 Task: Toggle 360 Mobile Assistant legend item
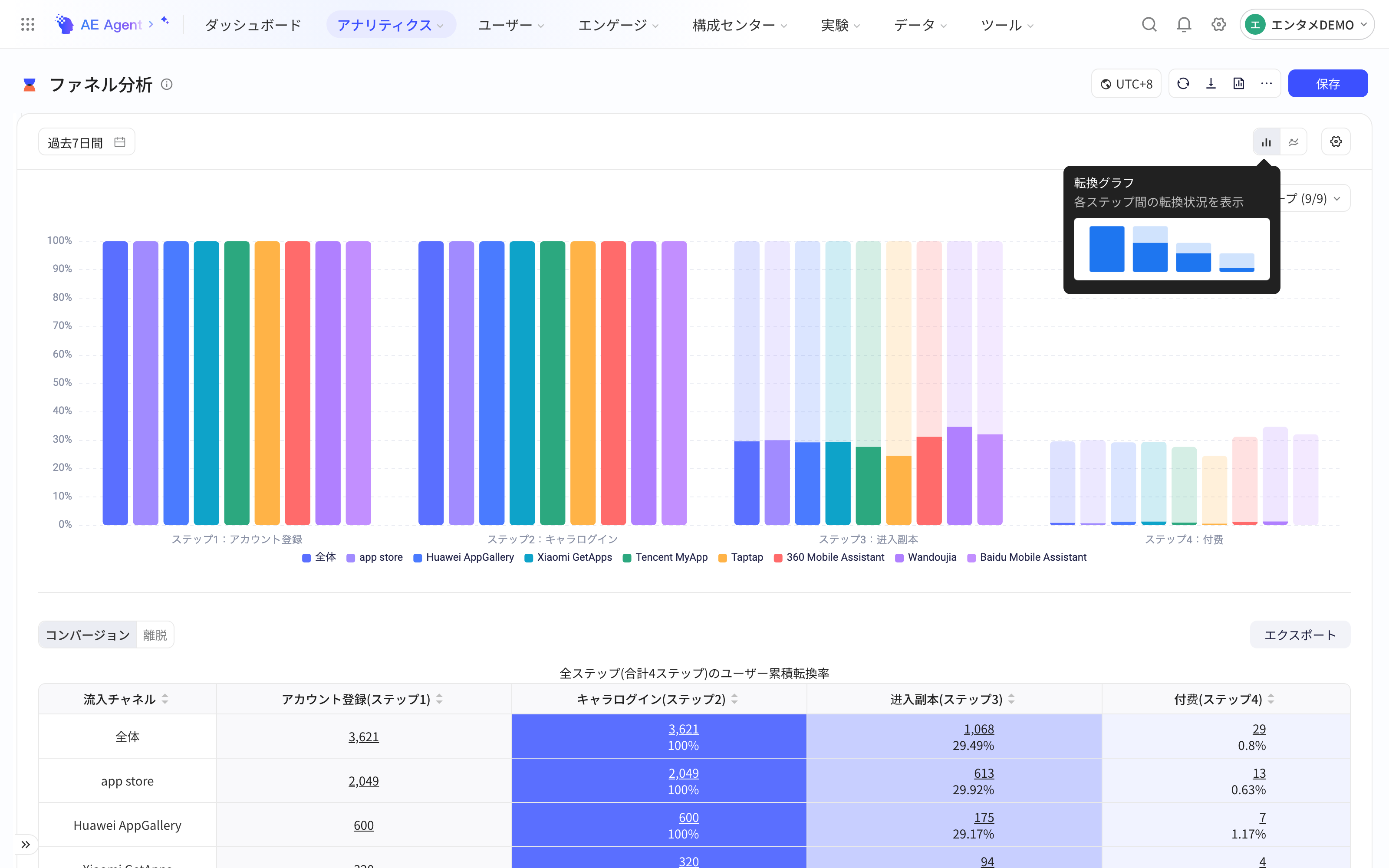tap(829, 557)
